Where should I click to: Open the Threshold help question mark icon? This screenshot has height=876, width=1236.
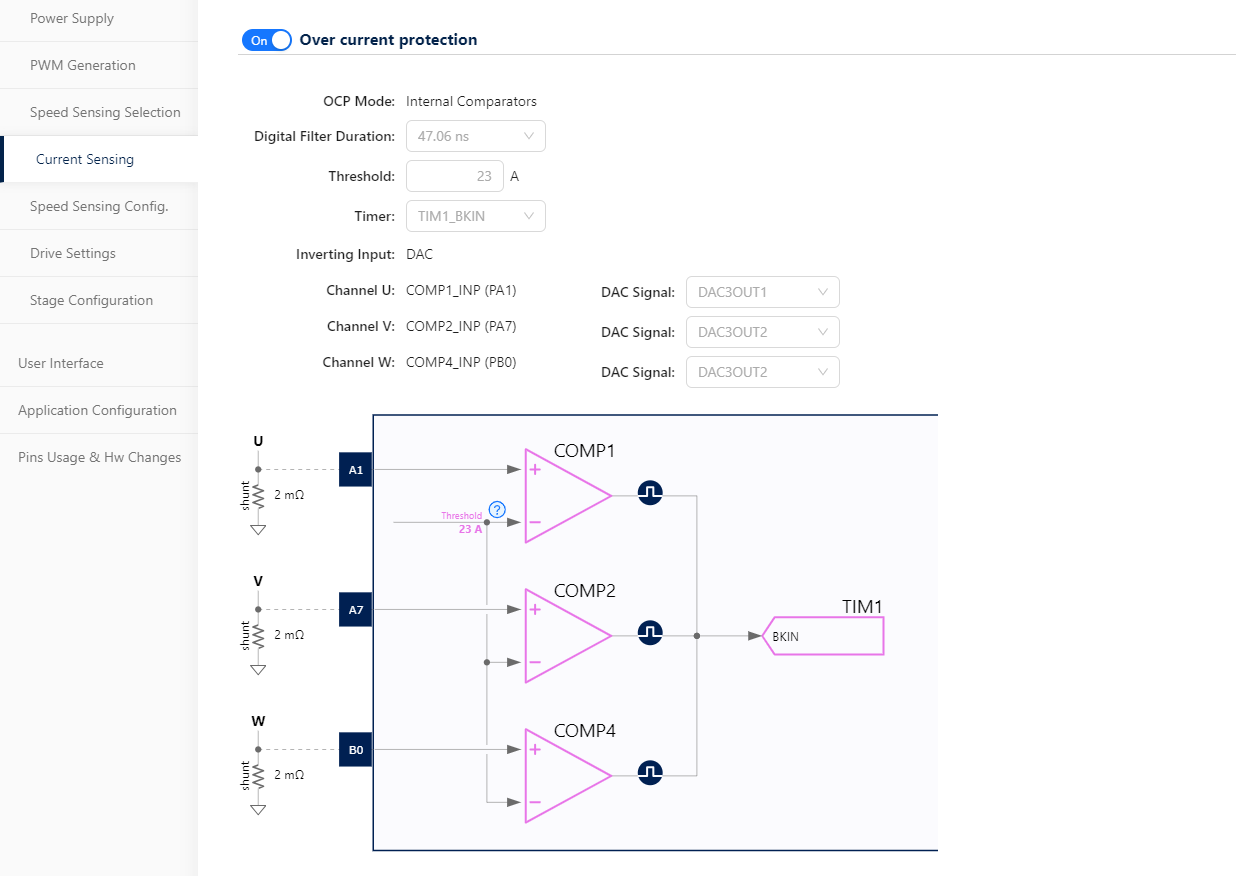[497, 510]
